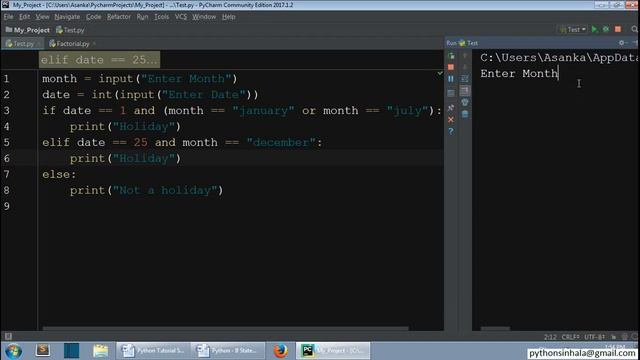The width and height of the screenshot is (640, 360).
Task: Click the dump threads icon in Run panel
Action: (451, 93)
